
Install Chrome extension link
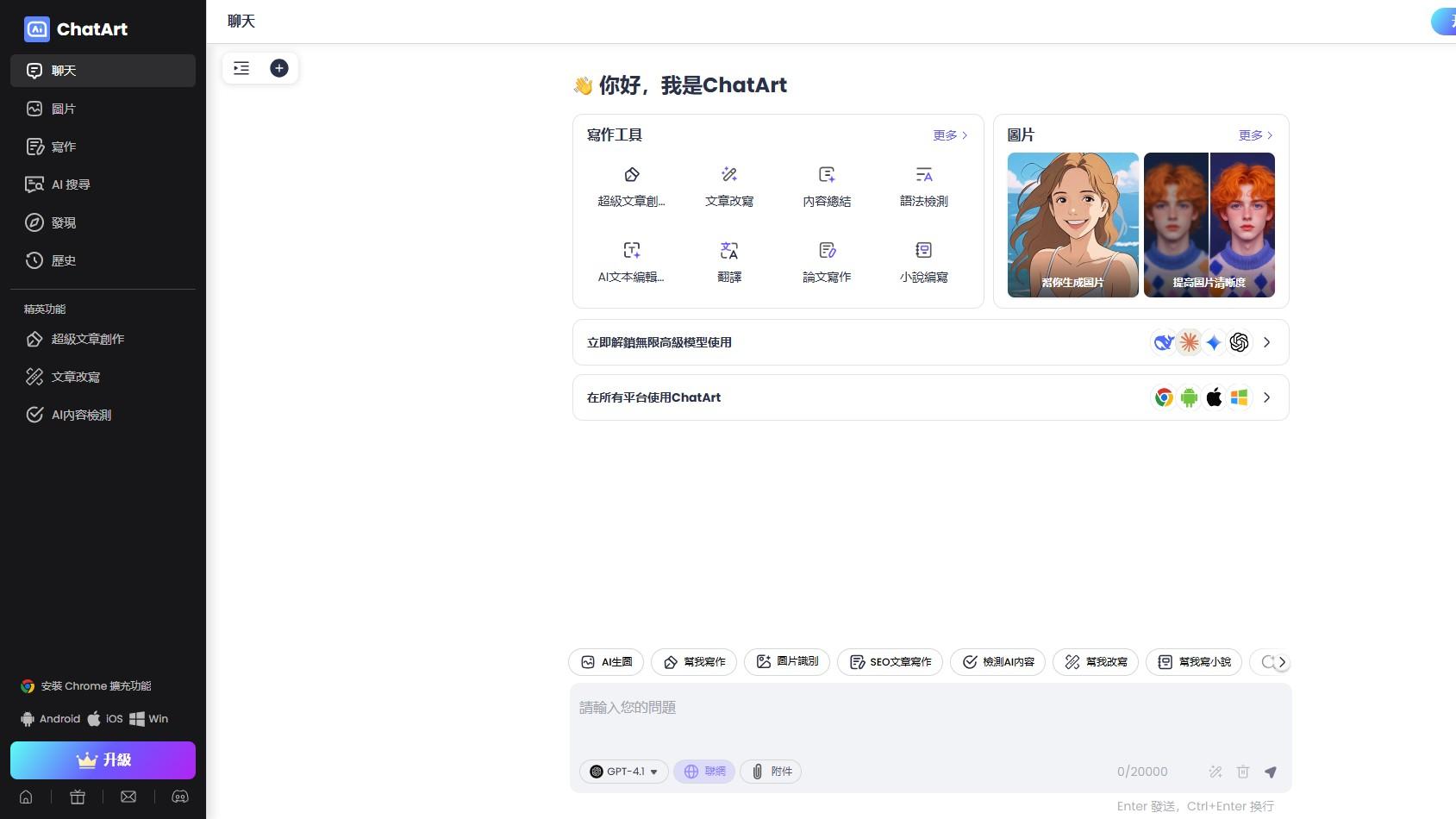point(86,686)
